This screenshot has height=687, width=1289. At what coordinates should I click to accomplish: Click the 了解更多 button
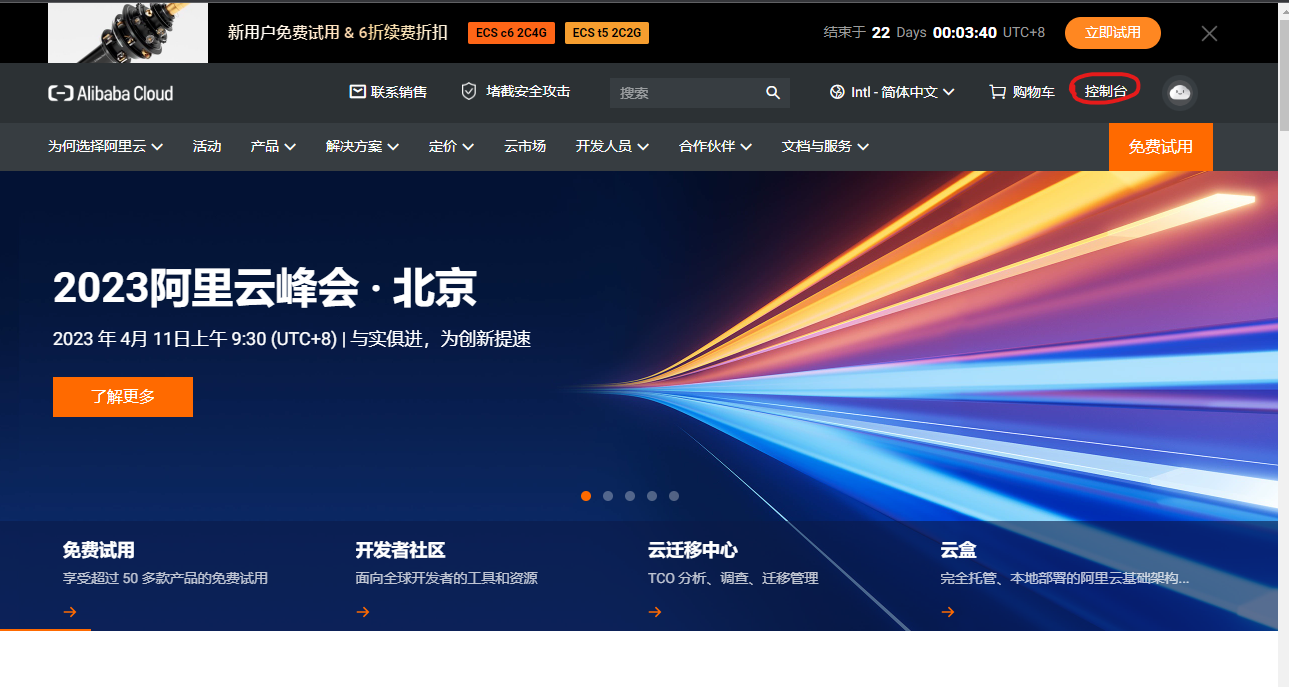(123, 397)
